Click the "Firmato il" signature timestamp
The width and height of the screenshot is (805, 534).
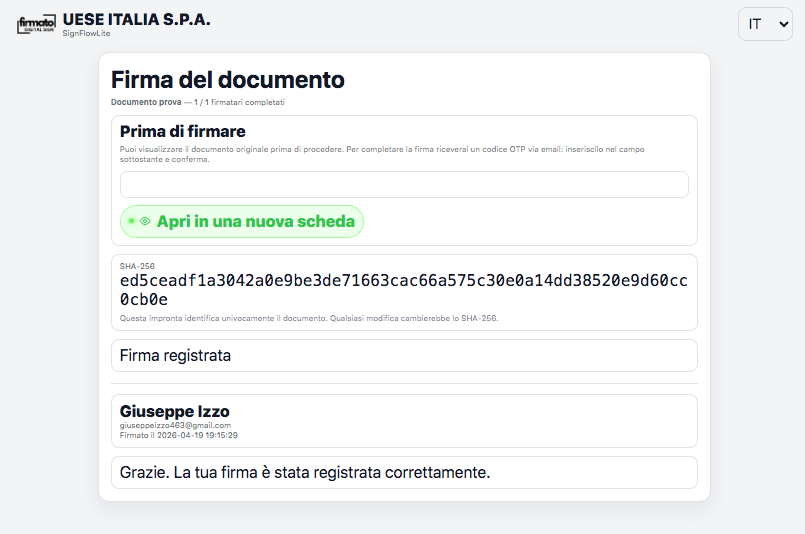(179, 435)
